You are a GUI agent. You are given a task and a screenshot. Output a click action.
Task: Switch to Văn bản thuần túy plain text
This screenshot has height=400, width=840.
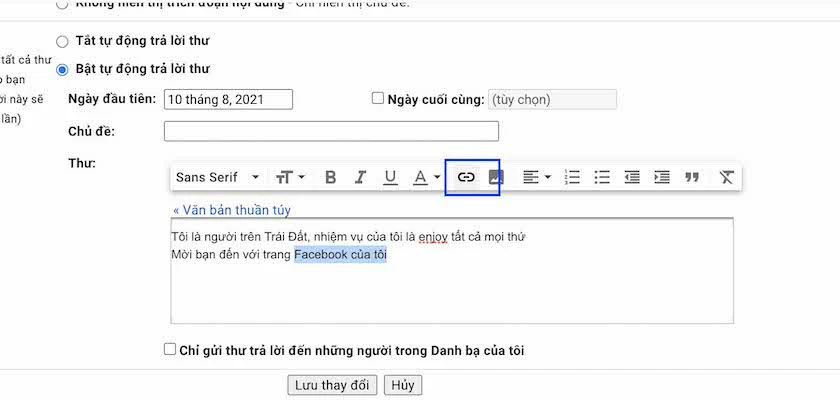point(232,210)
